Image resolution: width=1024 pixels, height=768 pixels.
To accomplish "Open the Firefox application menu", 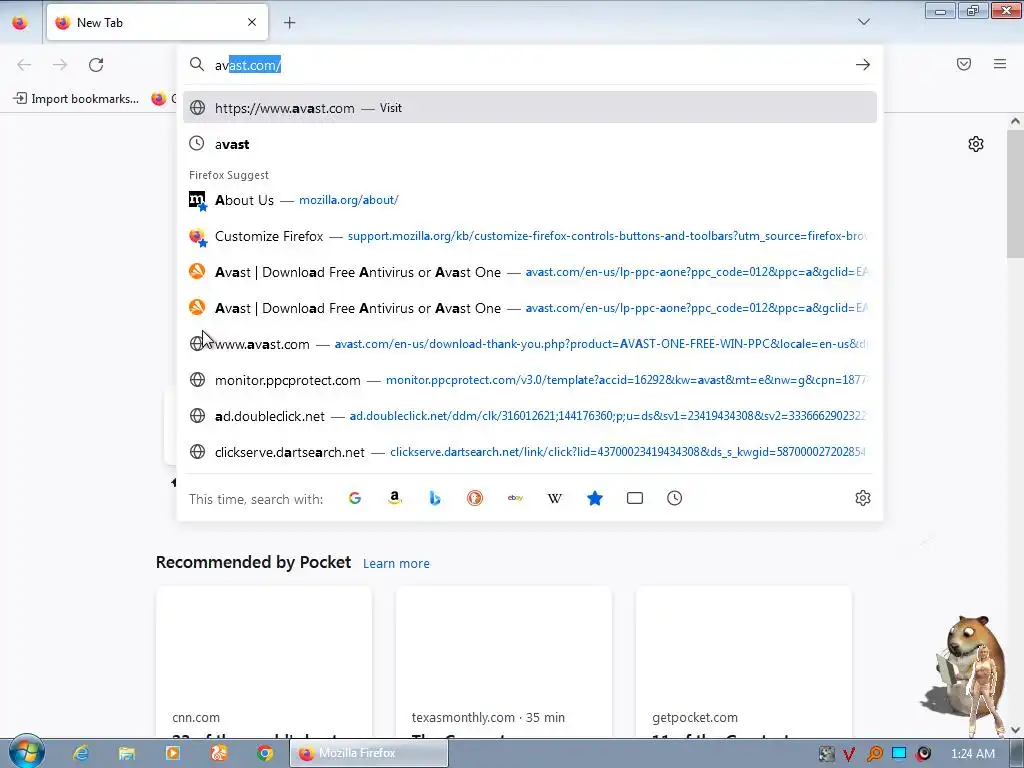I will coord(1000,64).
